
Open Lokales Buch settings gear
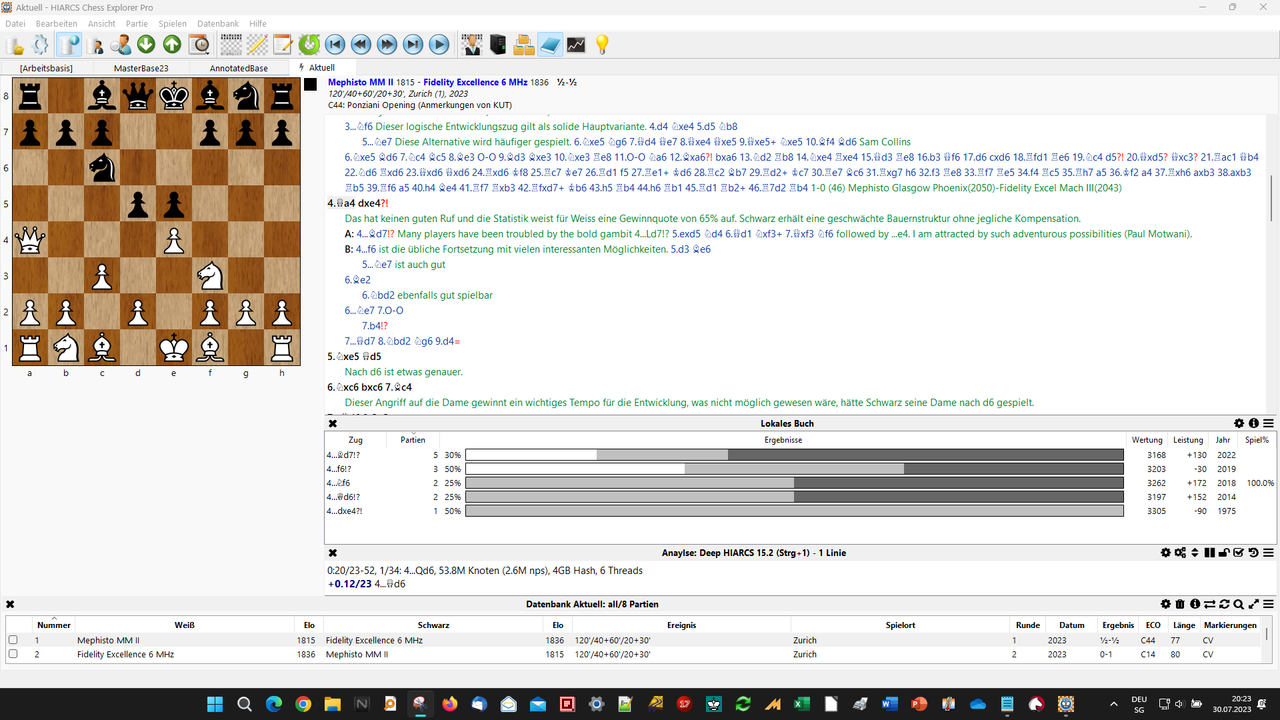(1239, 424)
